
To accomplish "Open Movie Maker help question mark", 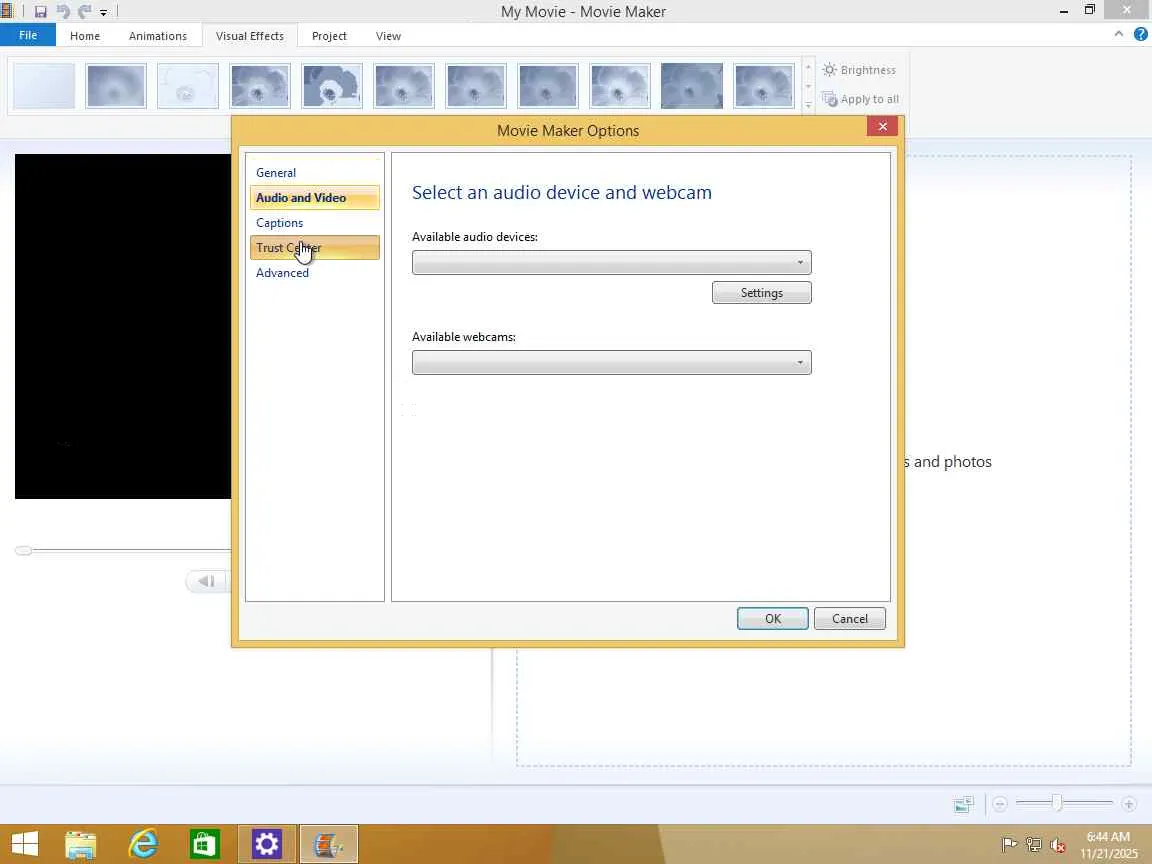I will pos(1140,34).
